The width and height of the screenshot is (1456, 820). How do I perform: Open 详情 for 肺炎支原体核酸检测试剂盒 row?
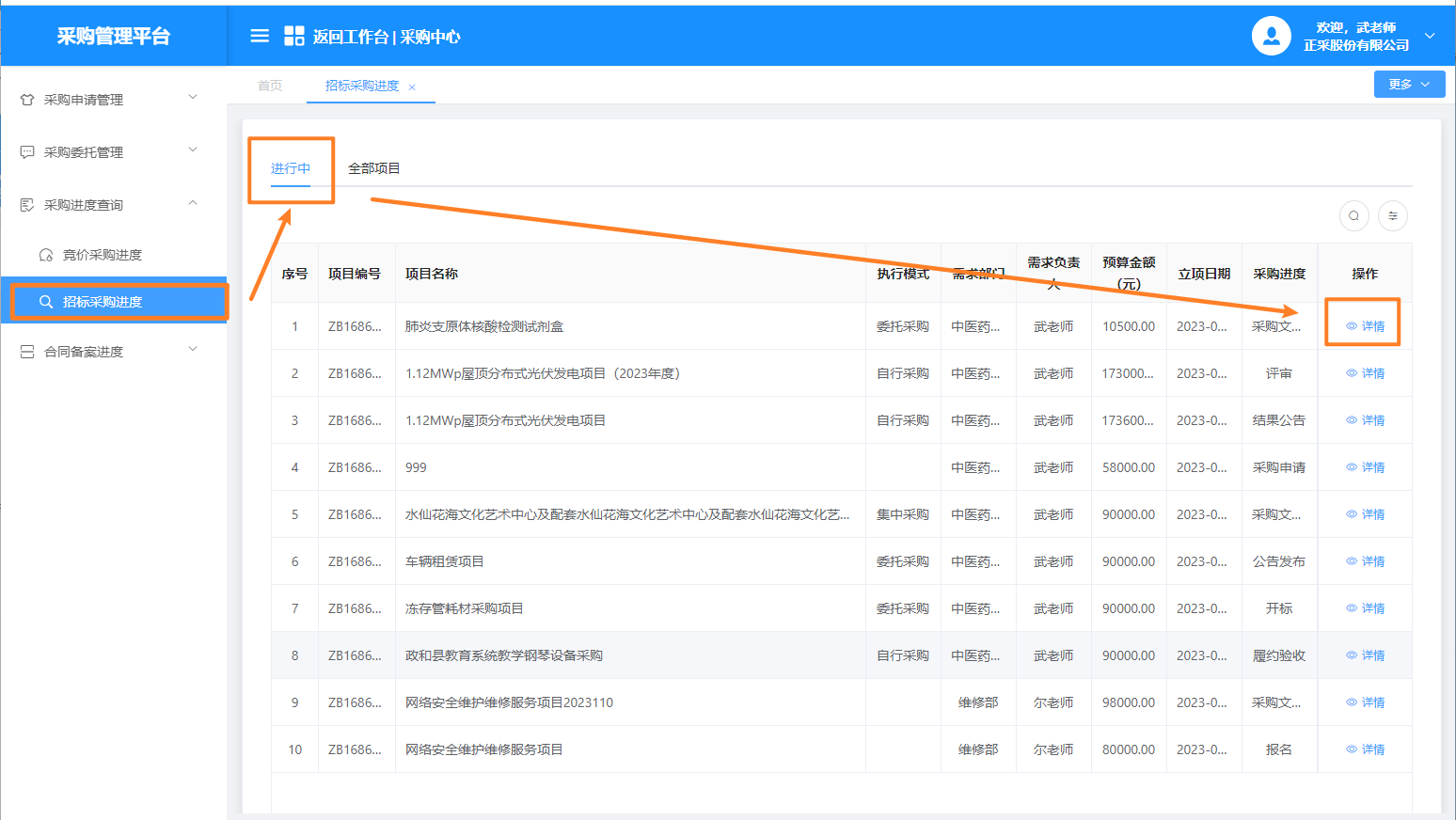[x=1365, y=326]
